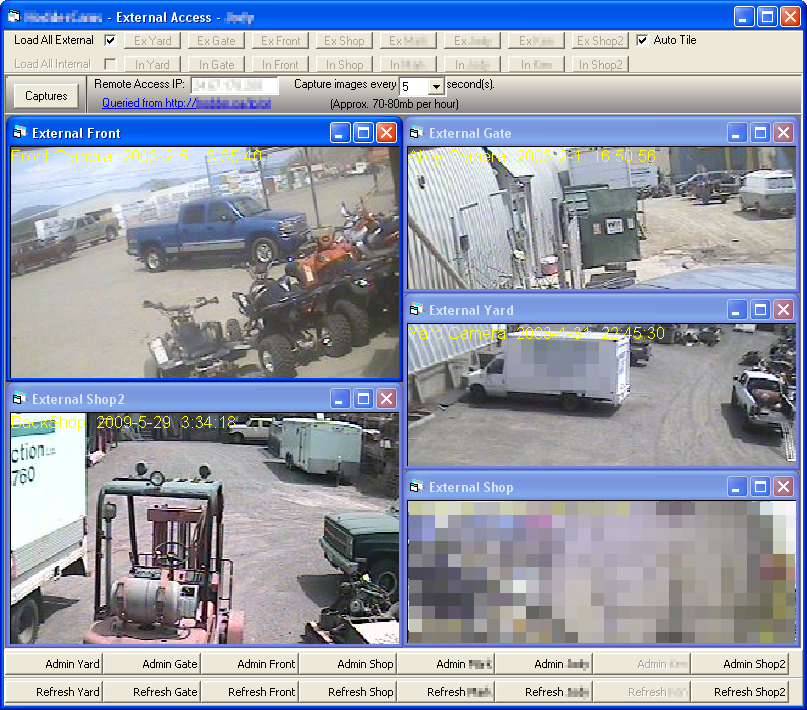Click the External Front window title icon
Image resolution: width=807 pixels, height=710 pixels.
20,133
